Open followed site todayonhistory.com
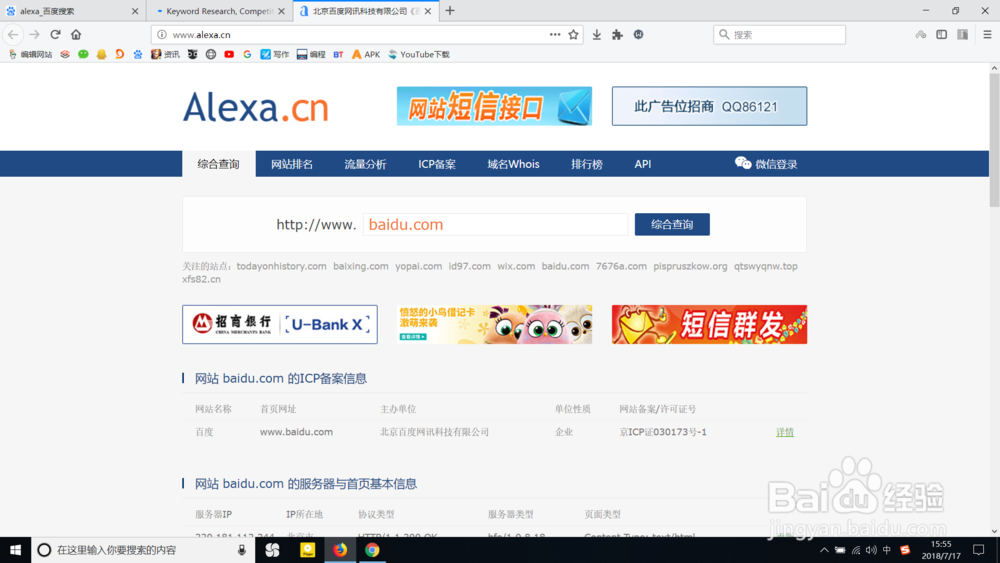Viewport: 1000px width, 563px height. (281, 267)
